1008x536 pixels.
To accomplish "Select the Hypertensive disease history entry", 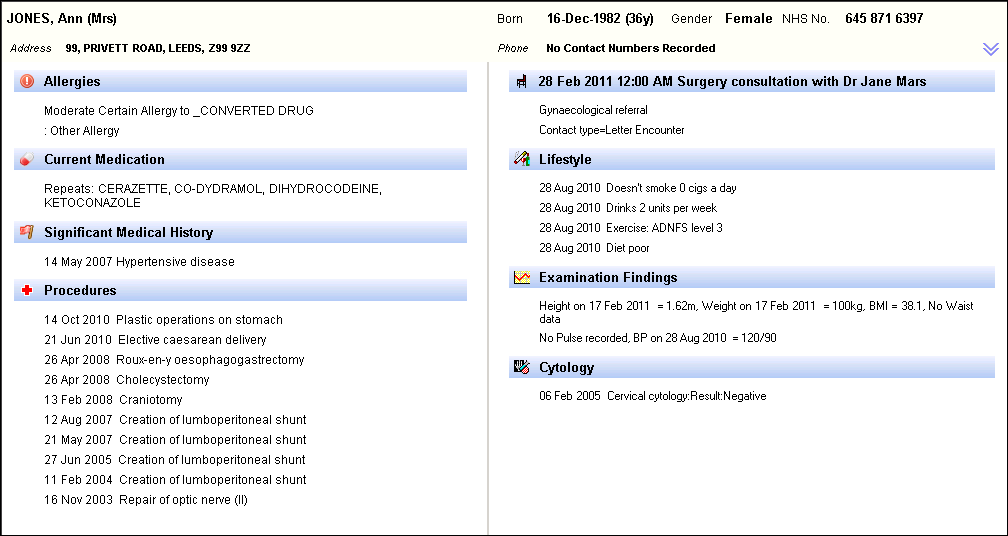I will [139, 262].
